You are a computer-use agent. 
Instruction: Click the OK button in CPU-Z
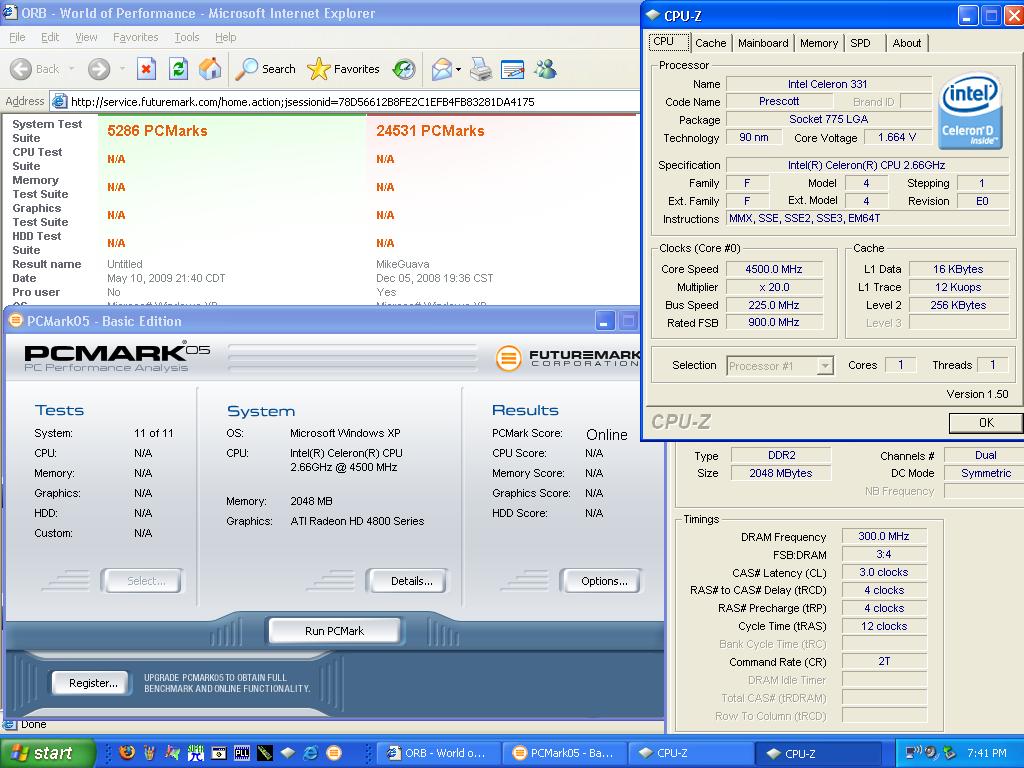[x=985, y=423]
